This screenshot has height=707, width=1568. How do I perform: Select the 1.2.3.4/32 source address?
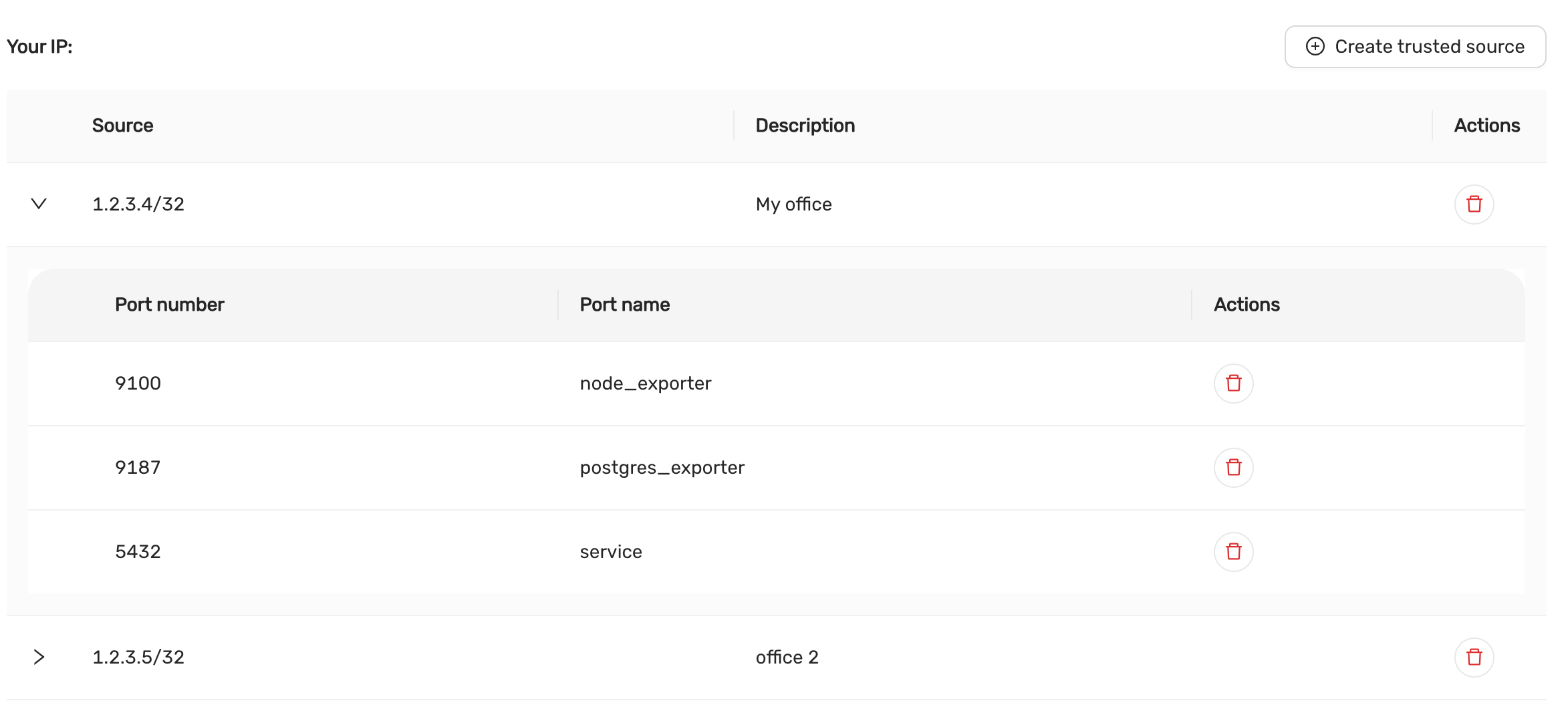(137, 204)
